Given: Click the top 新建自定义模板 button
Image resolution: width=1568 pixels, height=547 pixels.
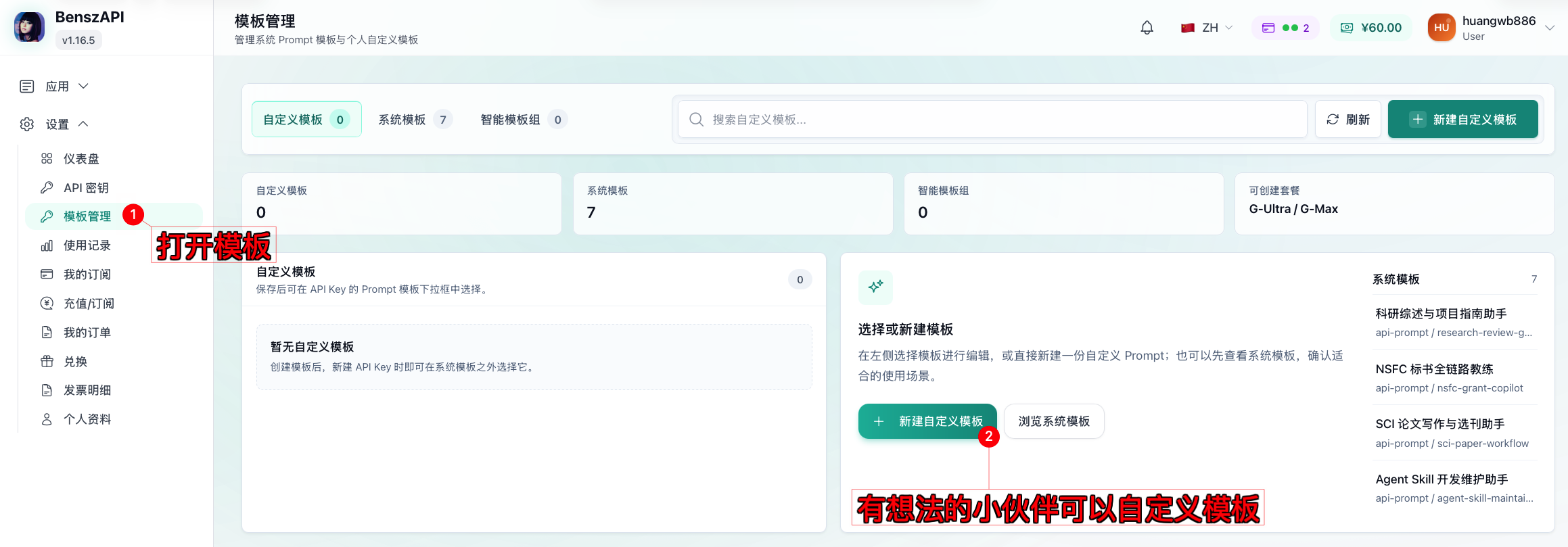Looking at the screenshot, I should click(x=1462, y=120).
